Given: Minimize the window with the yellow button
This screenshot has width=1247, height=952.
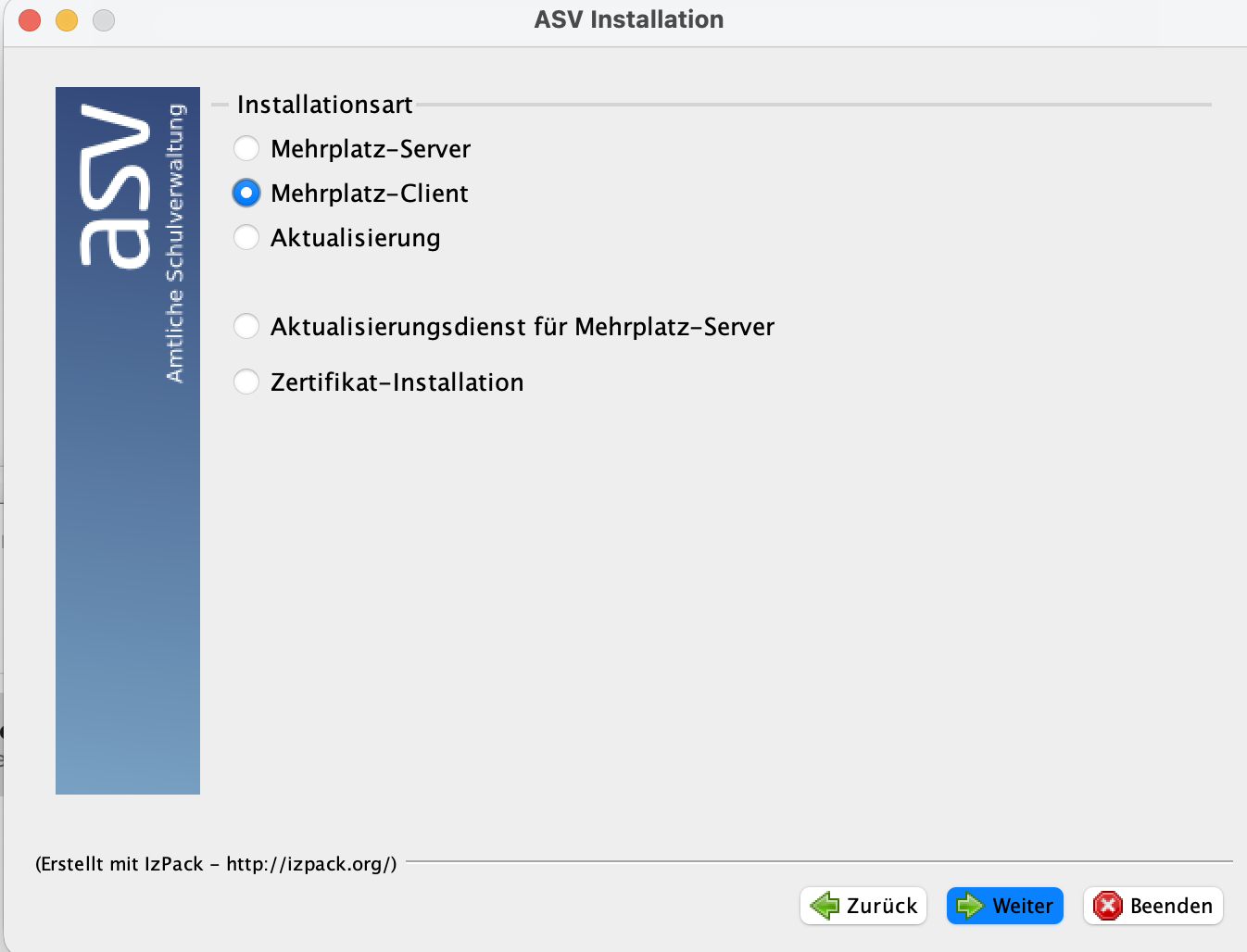Looking at the screenshot, I should 67,19.
